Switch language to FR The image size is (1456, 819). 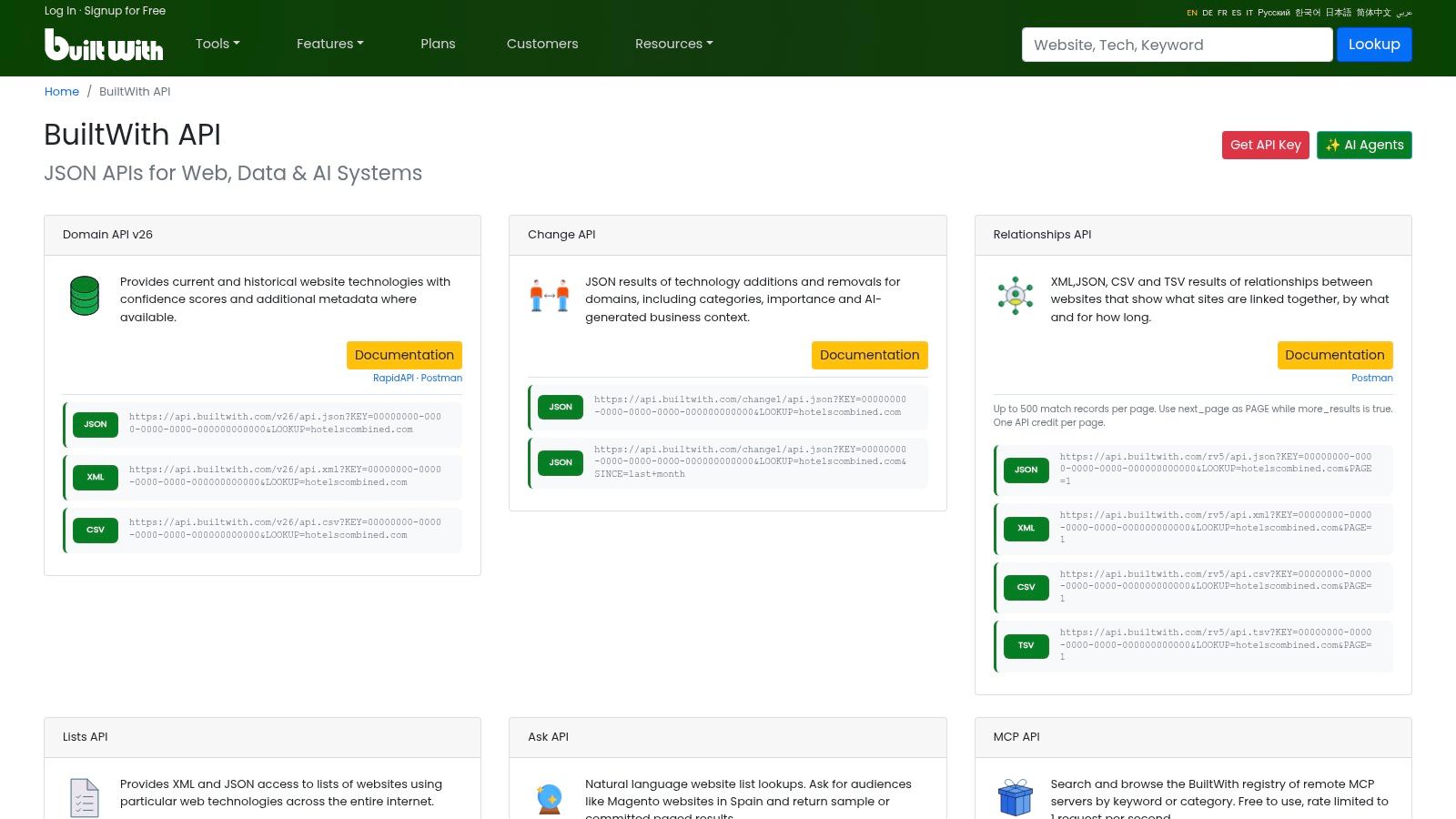click(1222, 13)
